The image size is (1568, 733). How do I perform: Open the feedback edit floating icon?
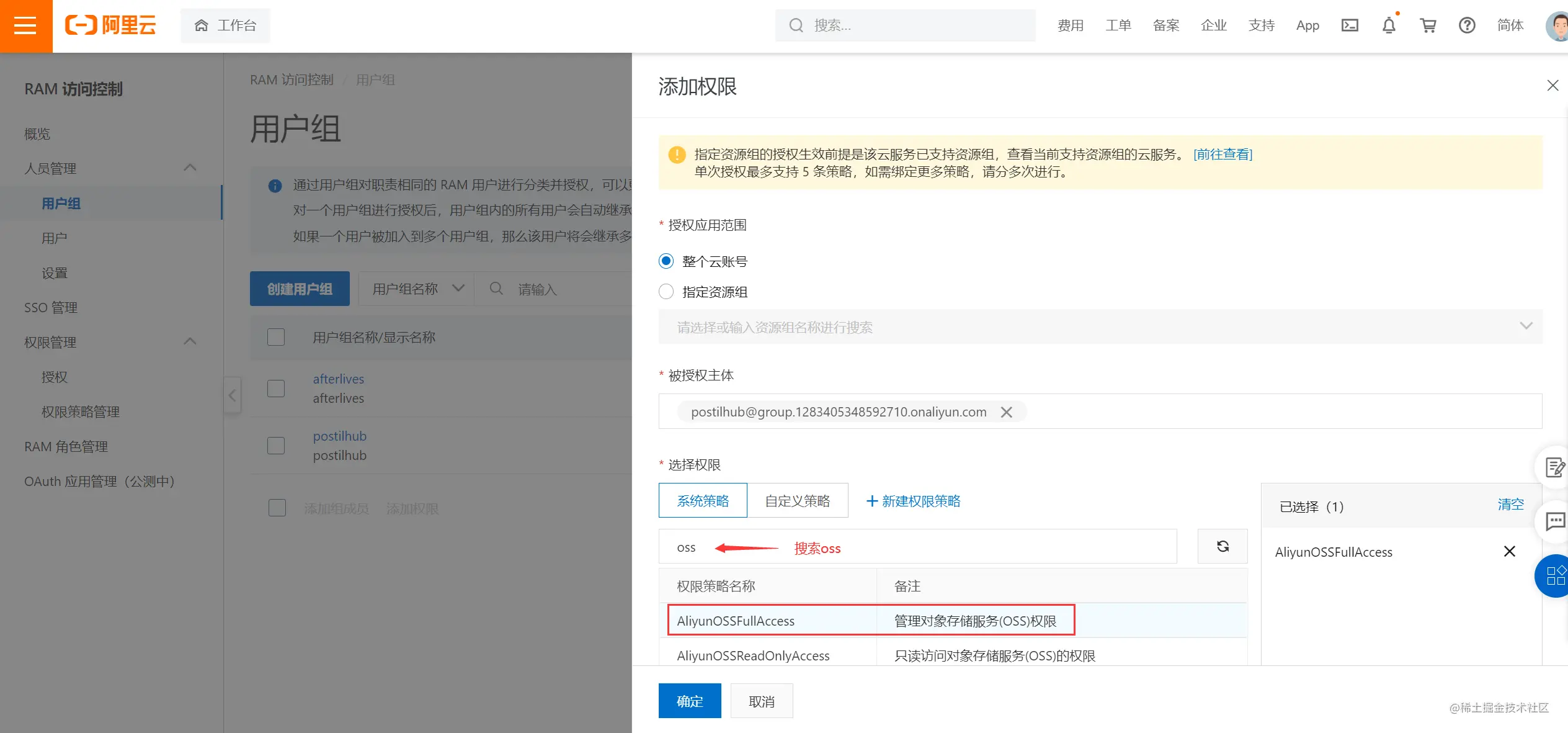1554,467
